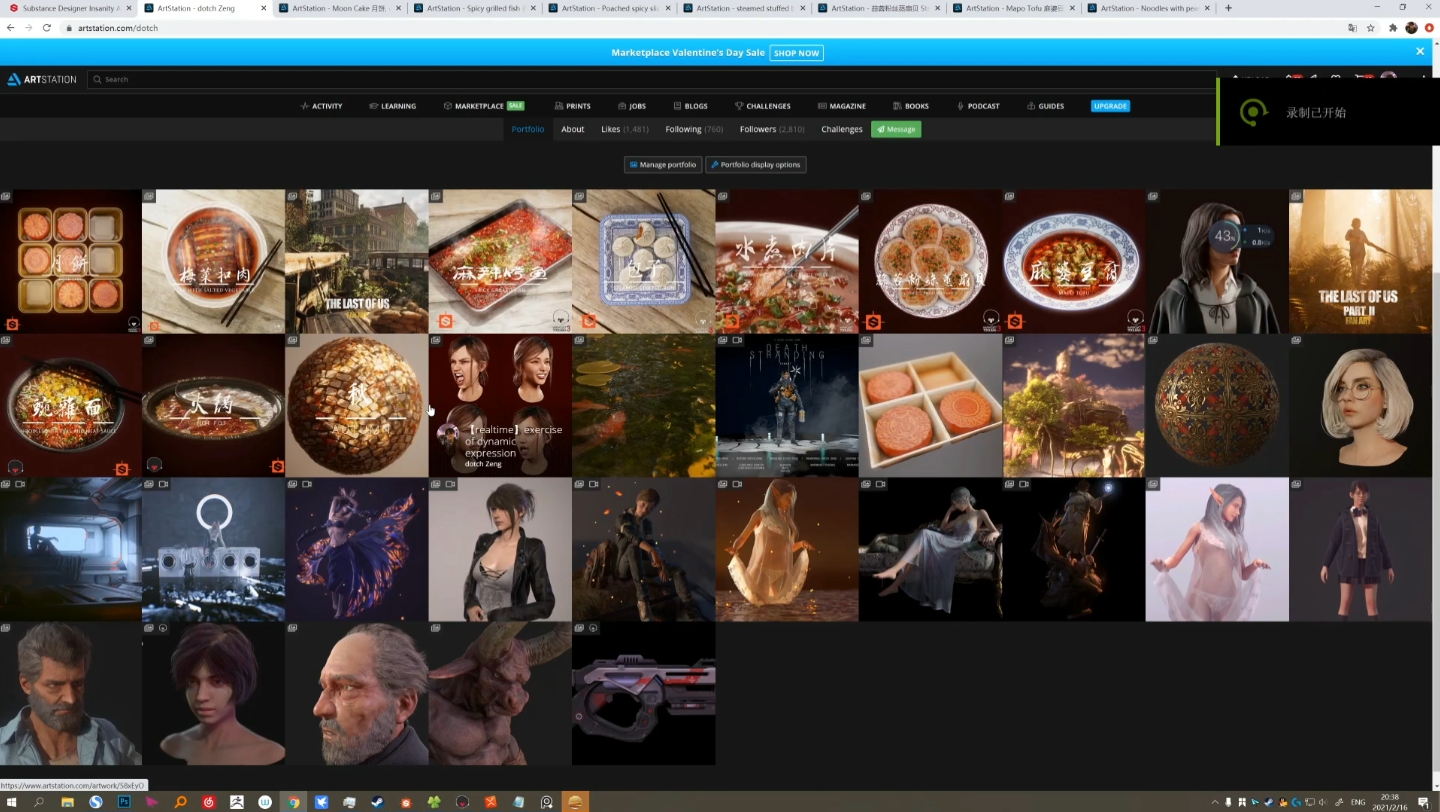Open the Following tab
Screen dimensions: 1440x812
pyautogui.click(x=694, y=129)
